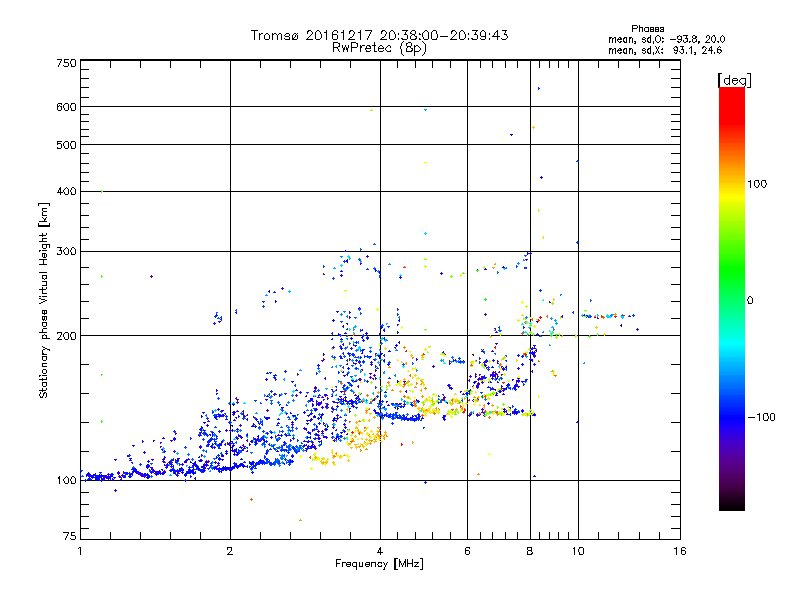Screen dimensions: 800x600
Task: Click the 'mean, sd,X: 93.1, 24.6' text
Action: tap(665, 50)
